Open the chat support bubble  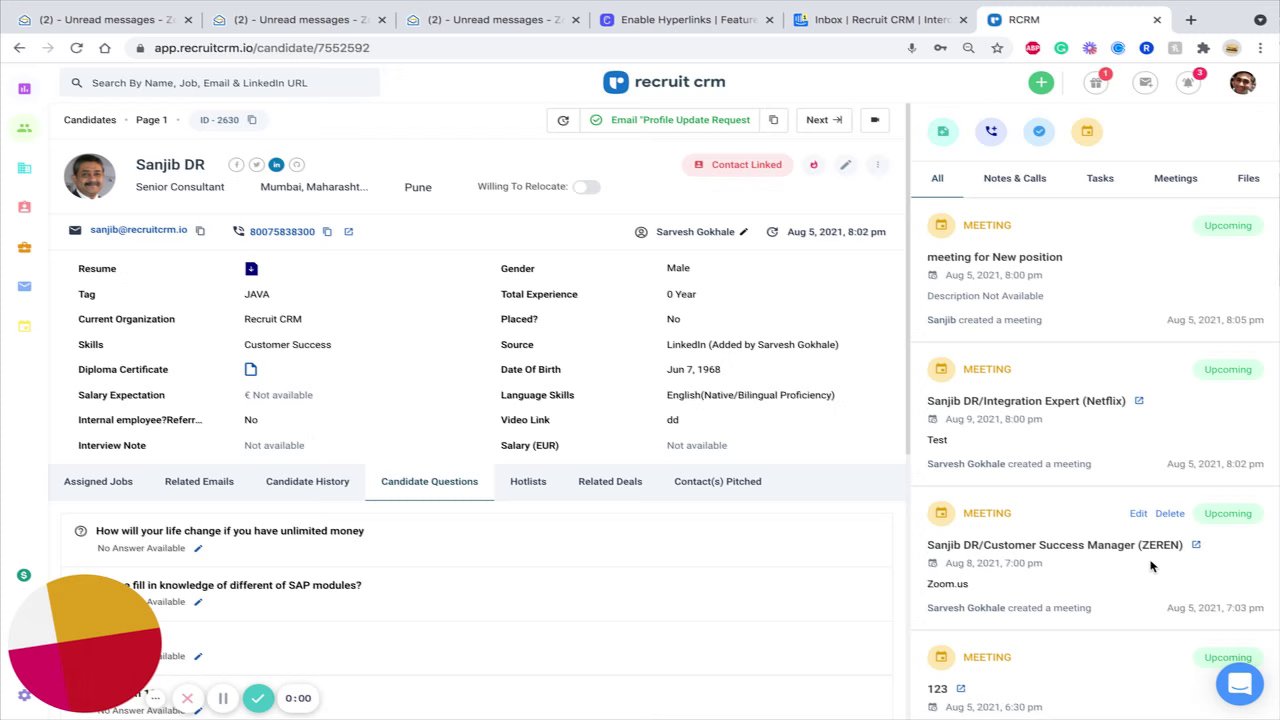tap(1240, 684)
